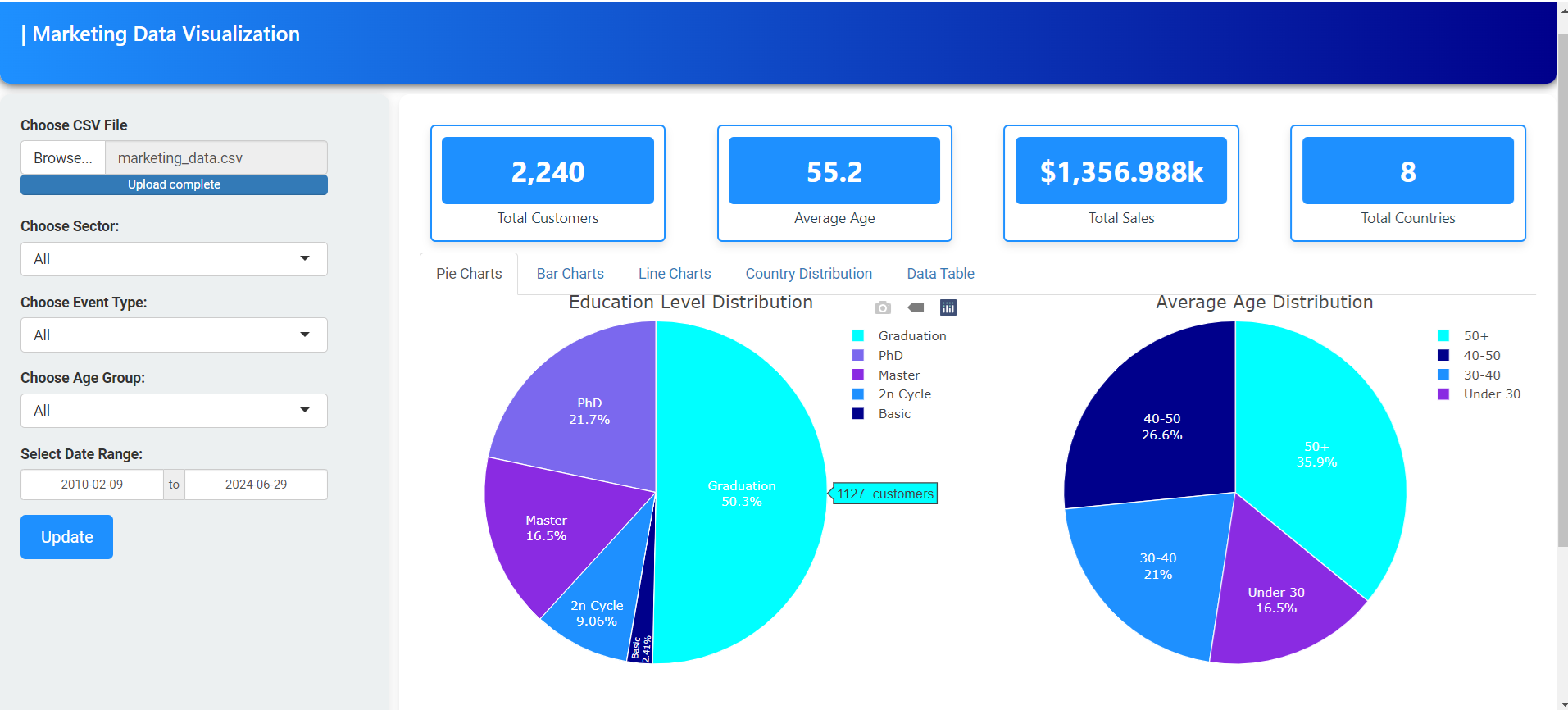The height and width of the screenshot is (710, 1568).
Task: Toggle 40-50 age legend entry
Action: click(1469, 355)
